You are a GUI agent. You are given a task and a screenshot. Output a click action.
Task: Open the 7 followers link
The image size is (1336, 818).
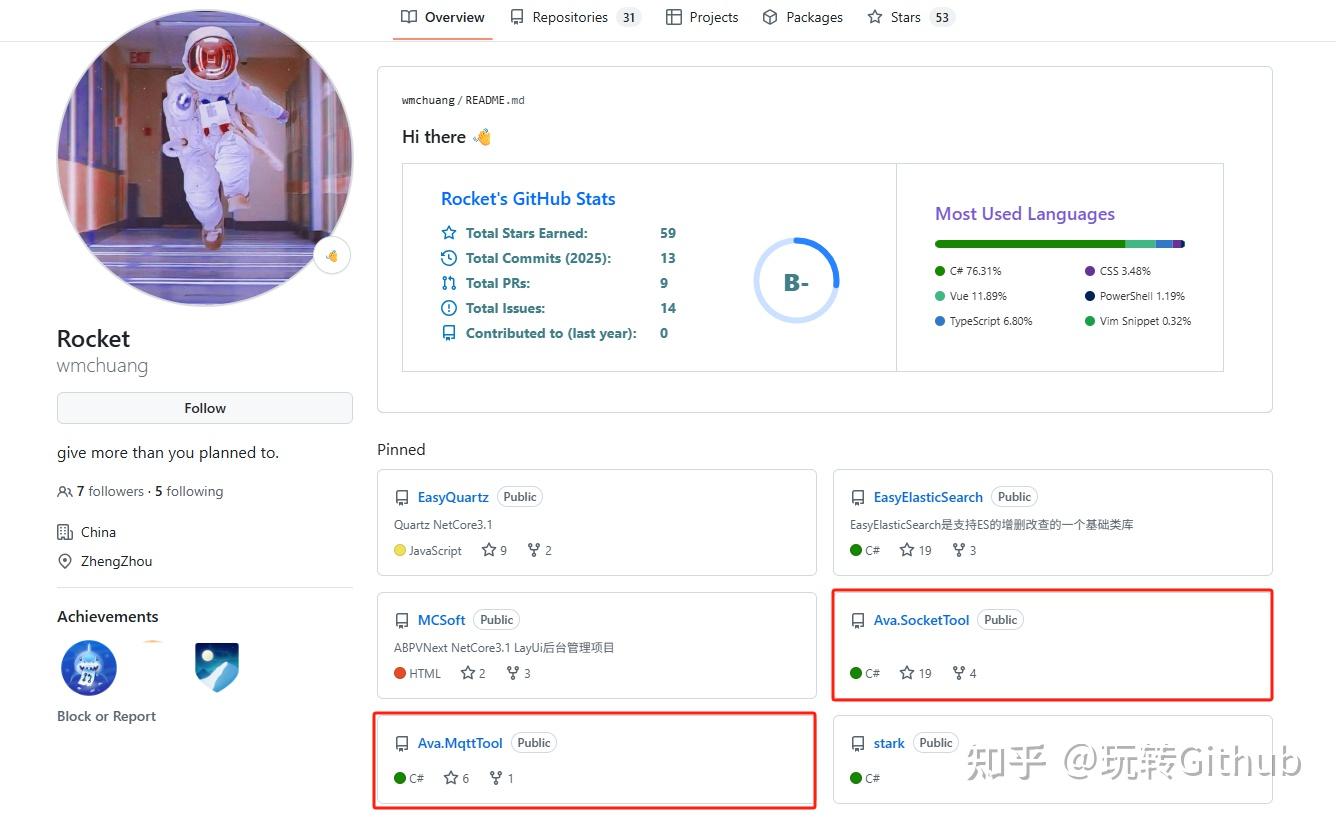(x=110, y=491)
